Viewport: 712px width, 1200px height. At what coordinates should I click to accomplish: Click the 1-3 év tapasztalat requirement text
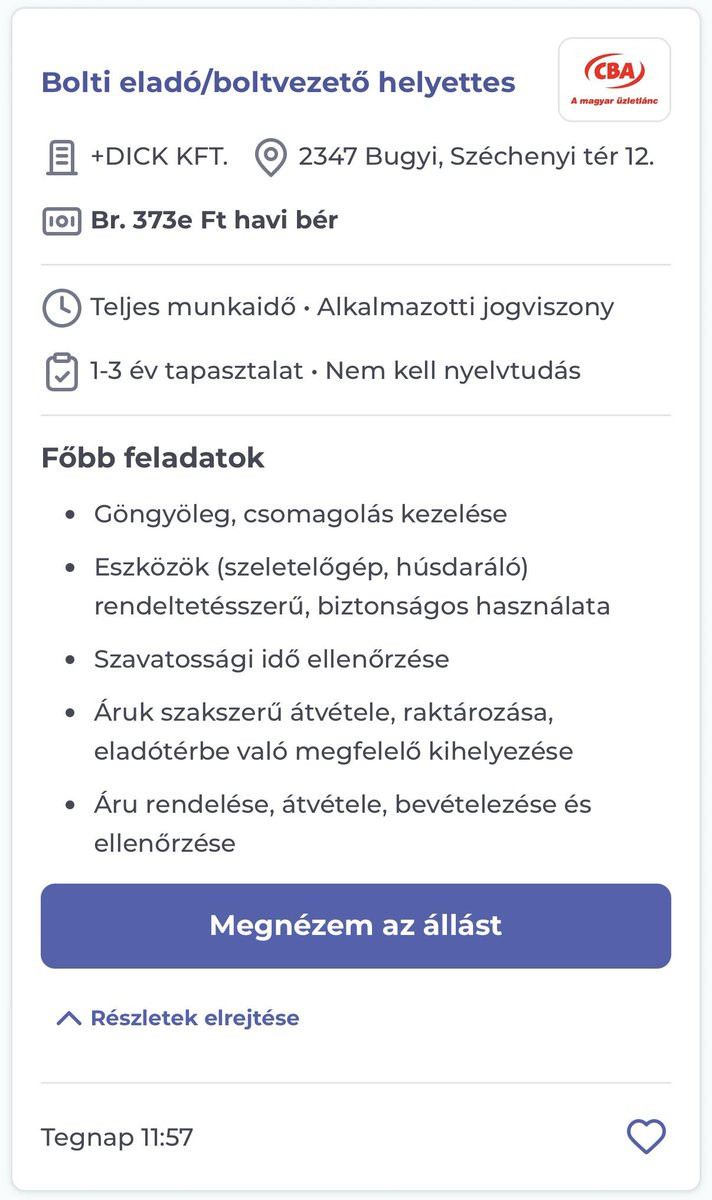(196, 371)
